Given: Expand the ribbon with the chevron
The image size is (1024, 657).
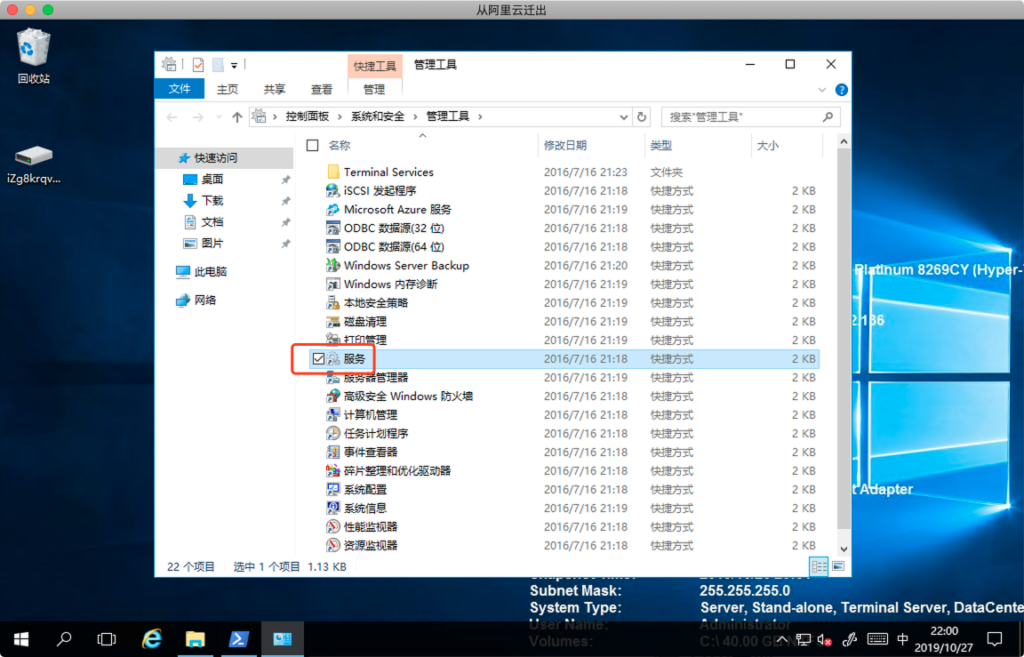Looking at the screenshot, I should (827, 90).
